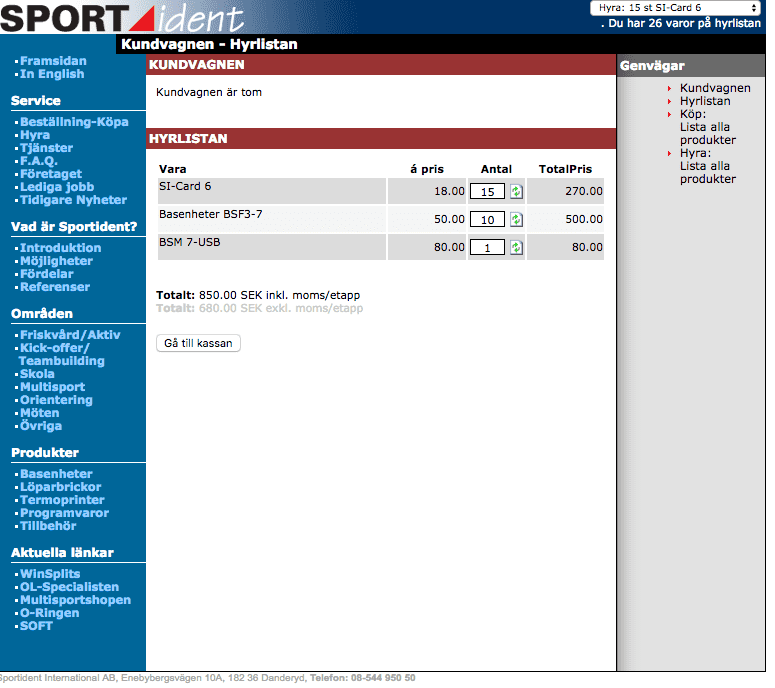775x688 pixels.
Task: Open Företaget link
Action: pos(51,174)
